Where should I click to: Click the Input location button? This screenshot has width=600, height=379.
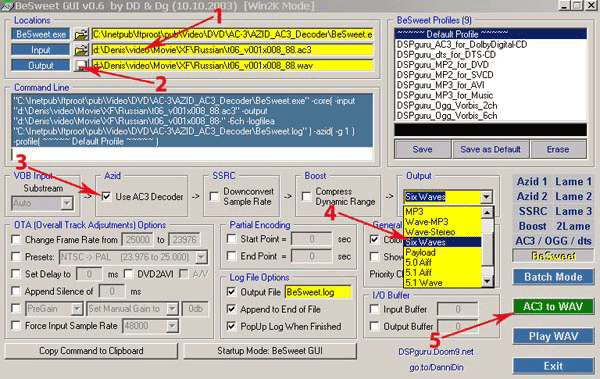pos(41,50)
